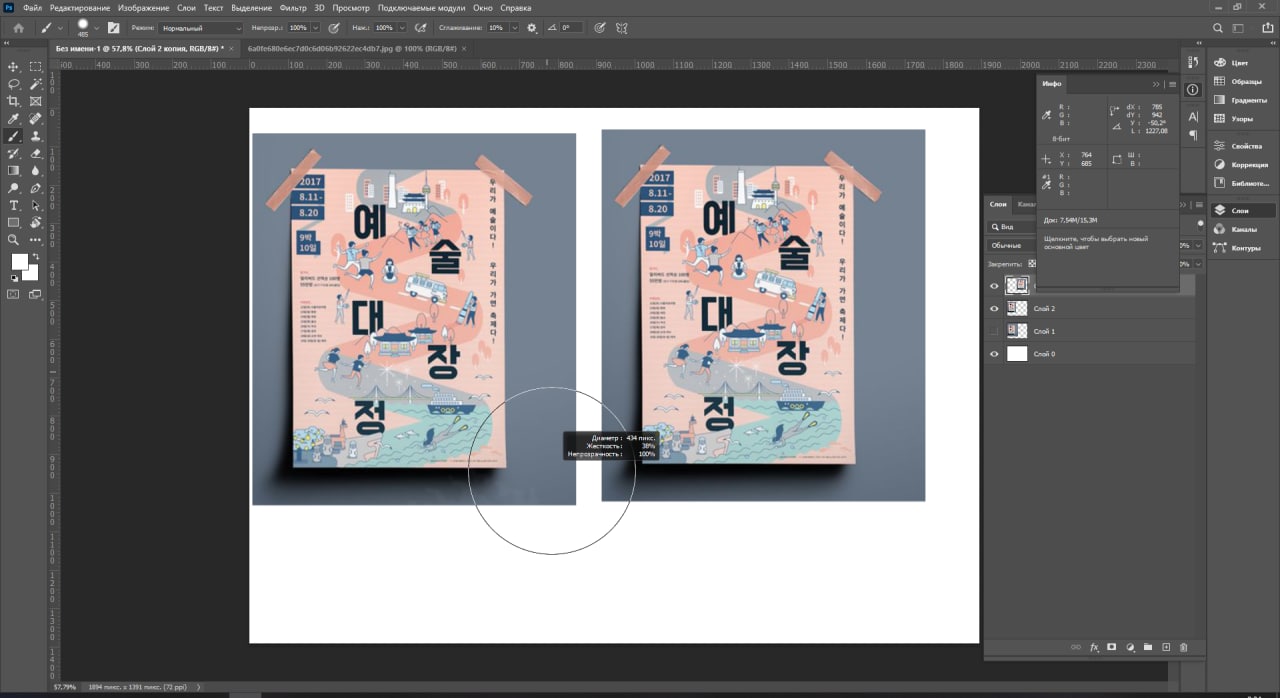Image resolution: width=1280 pixels, height=698 pixels.
Task: Click the foreground color swatch
Action: (18, 262)
